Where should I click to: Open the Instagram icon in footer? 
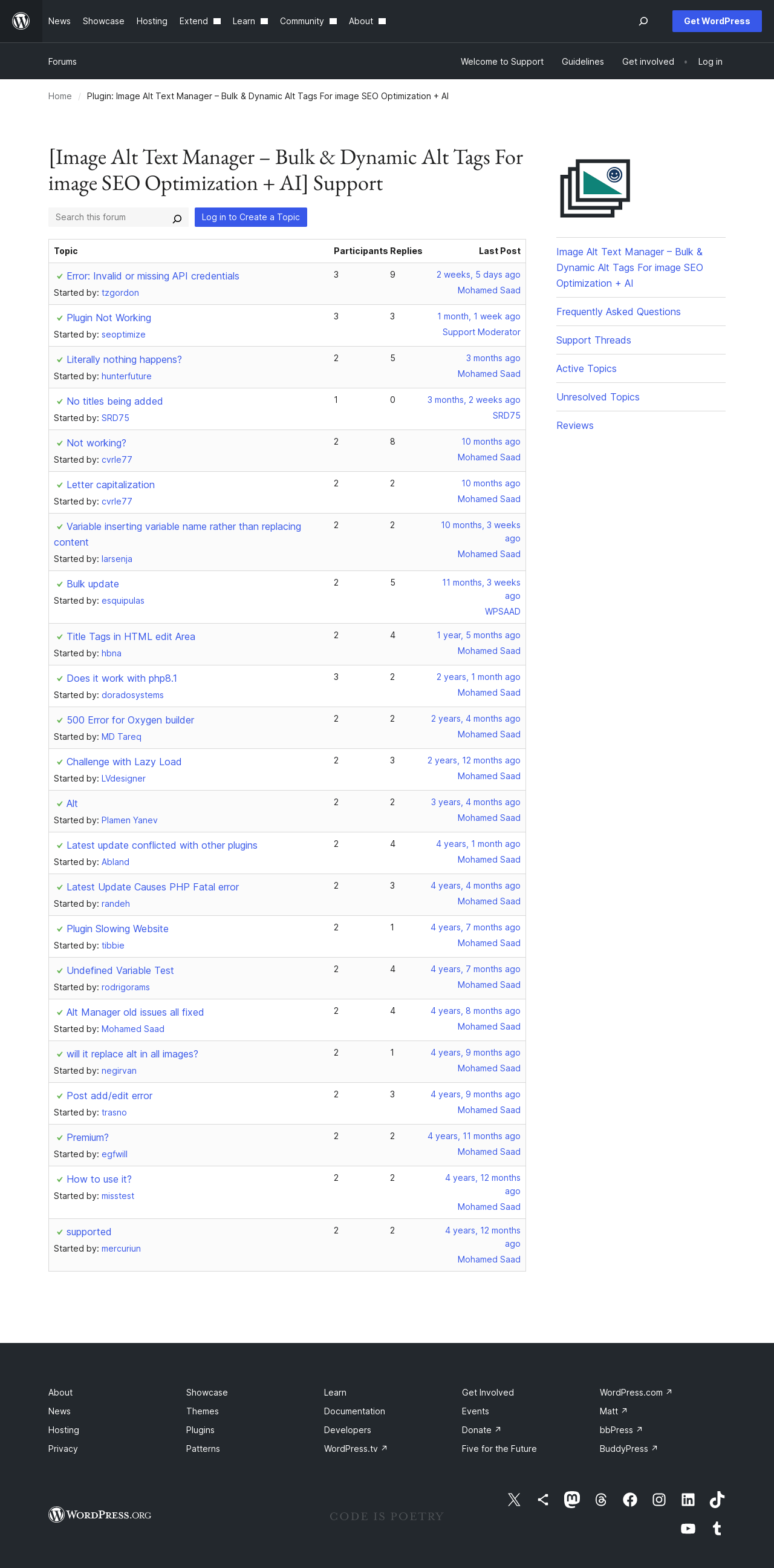click(x=659, y=1499)
